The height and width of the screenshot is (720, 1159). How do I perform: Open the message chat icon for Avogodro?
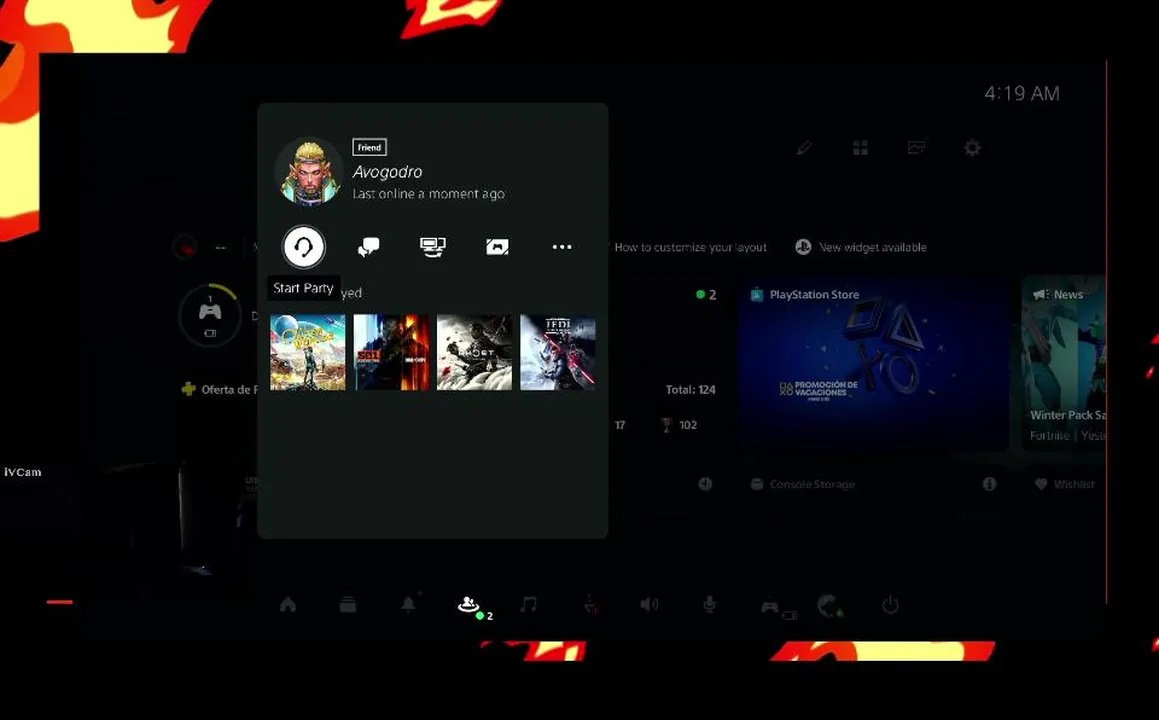tap(368, 247)
